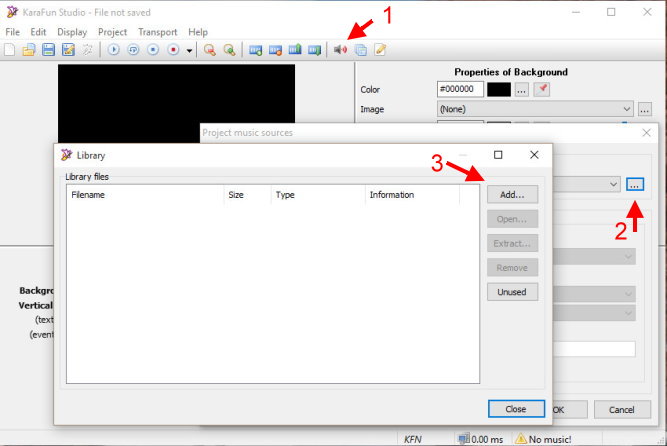Click the black background color swatch

coord(498,89)
